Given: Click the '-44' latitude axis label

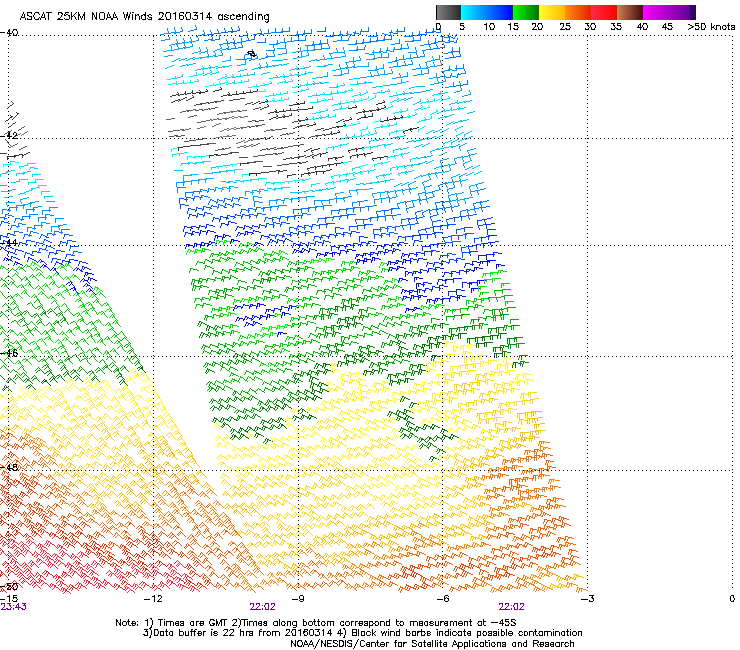Looking at the screenshot, I should point(9,243).
